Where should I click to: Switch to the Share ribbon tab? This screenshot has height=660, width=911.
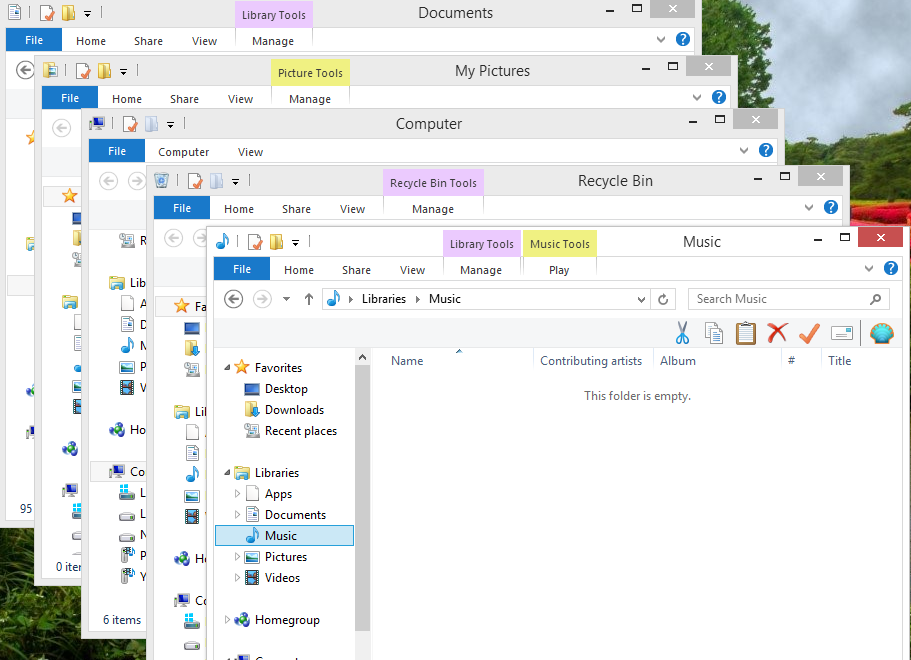tap(356, 269)
